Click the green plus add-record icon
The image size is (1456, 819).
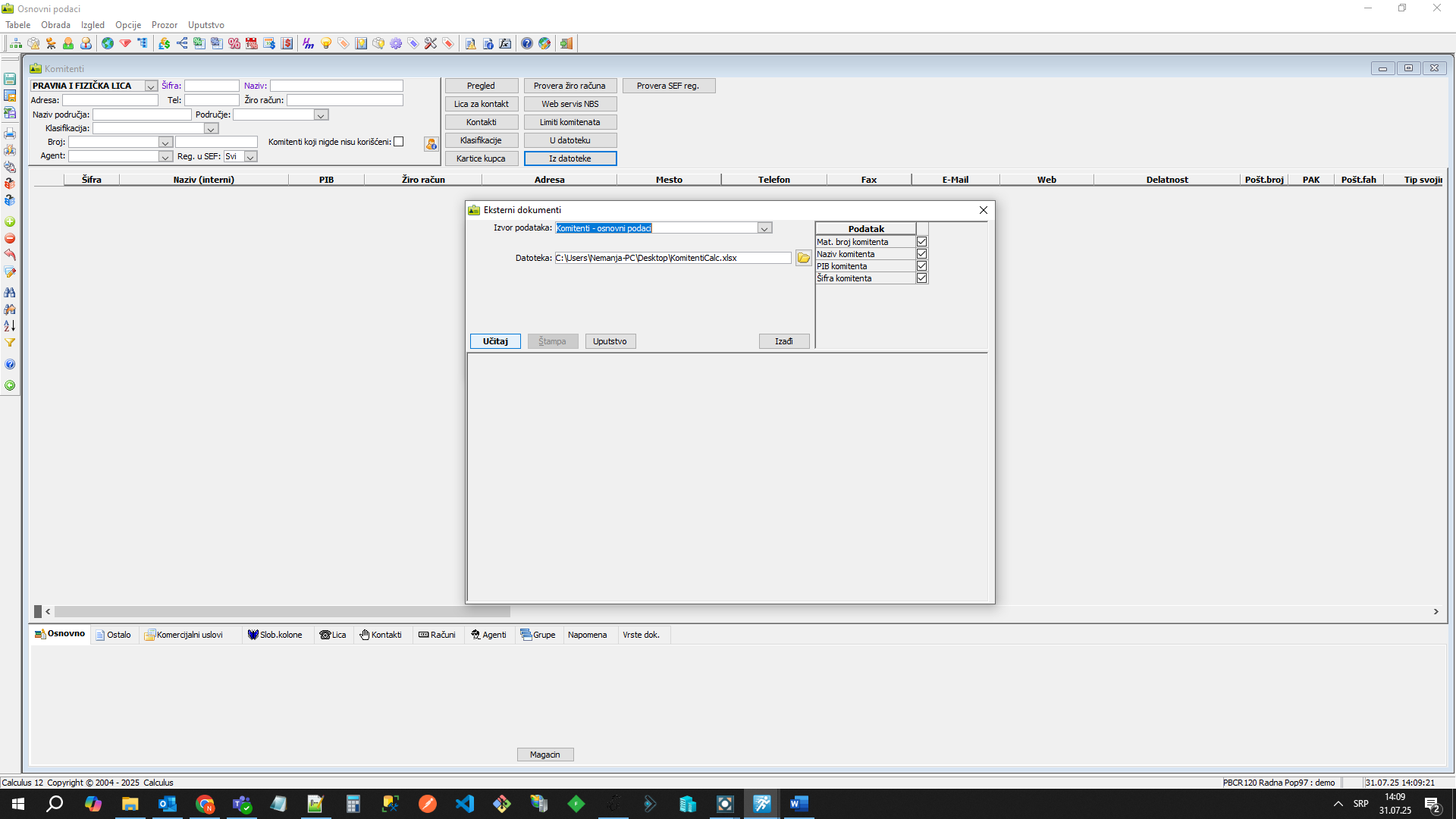pos(10,222)
